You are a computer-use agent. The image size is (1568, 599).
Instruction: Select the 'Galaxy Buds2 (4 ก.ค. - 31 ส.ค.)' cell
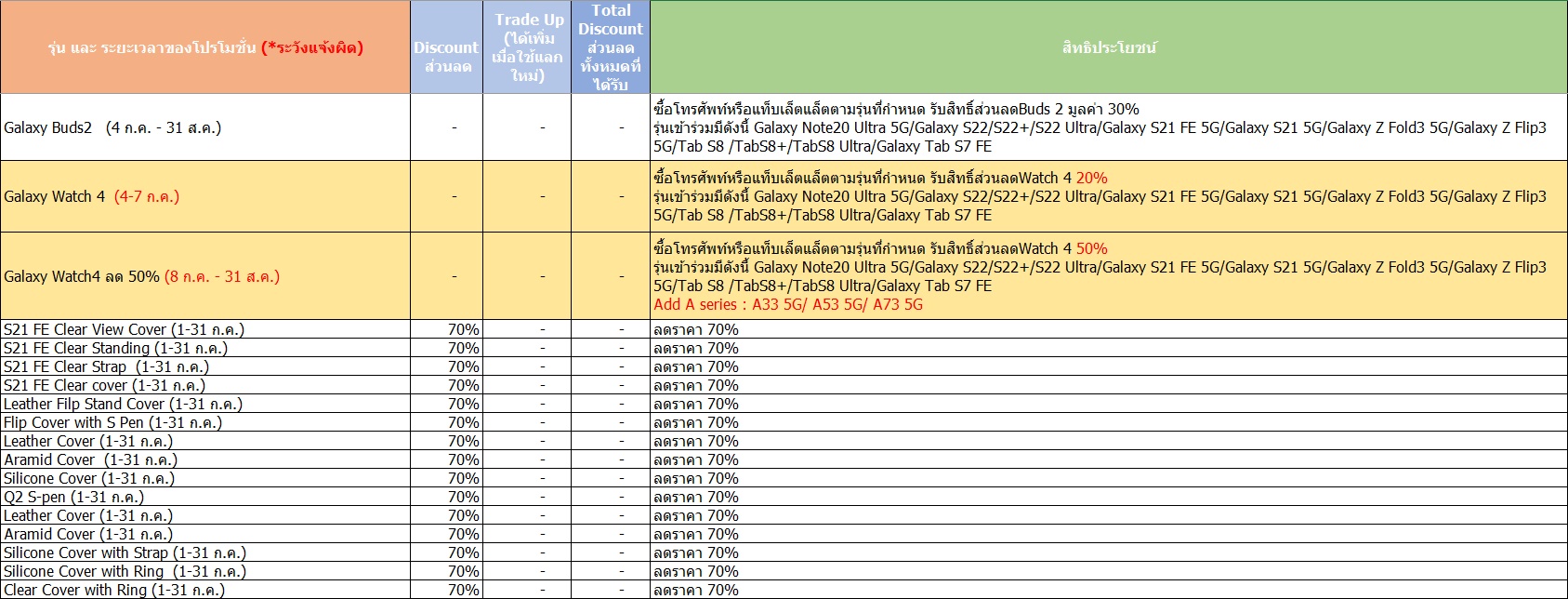pos(205,127)
